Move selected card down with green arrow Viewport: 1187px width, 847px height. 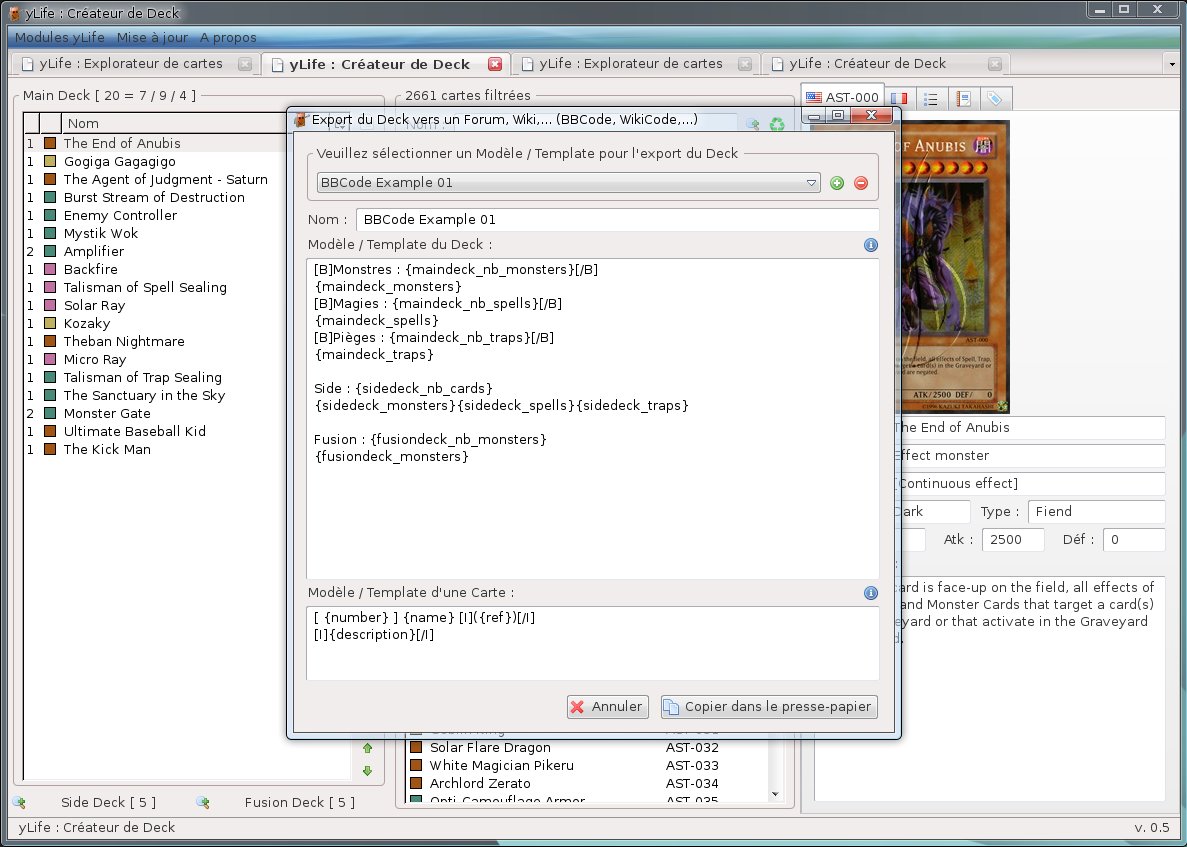[368, 771]
